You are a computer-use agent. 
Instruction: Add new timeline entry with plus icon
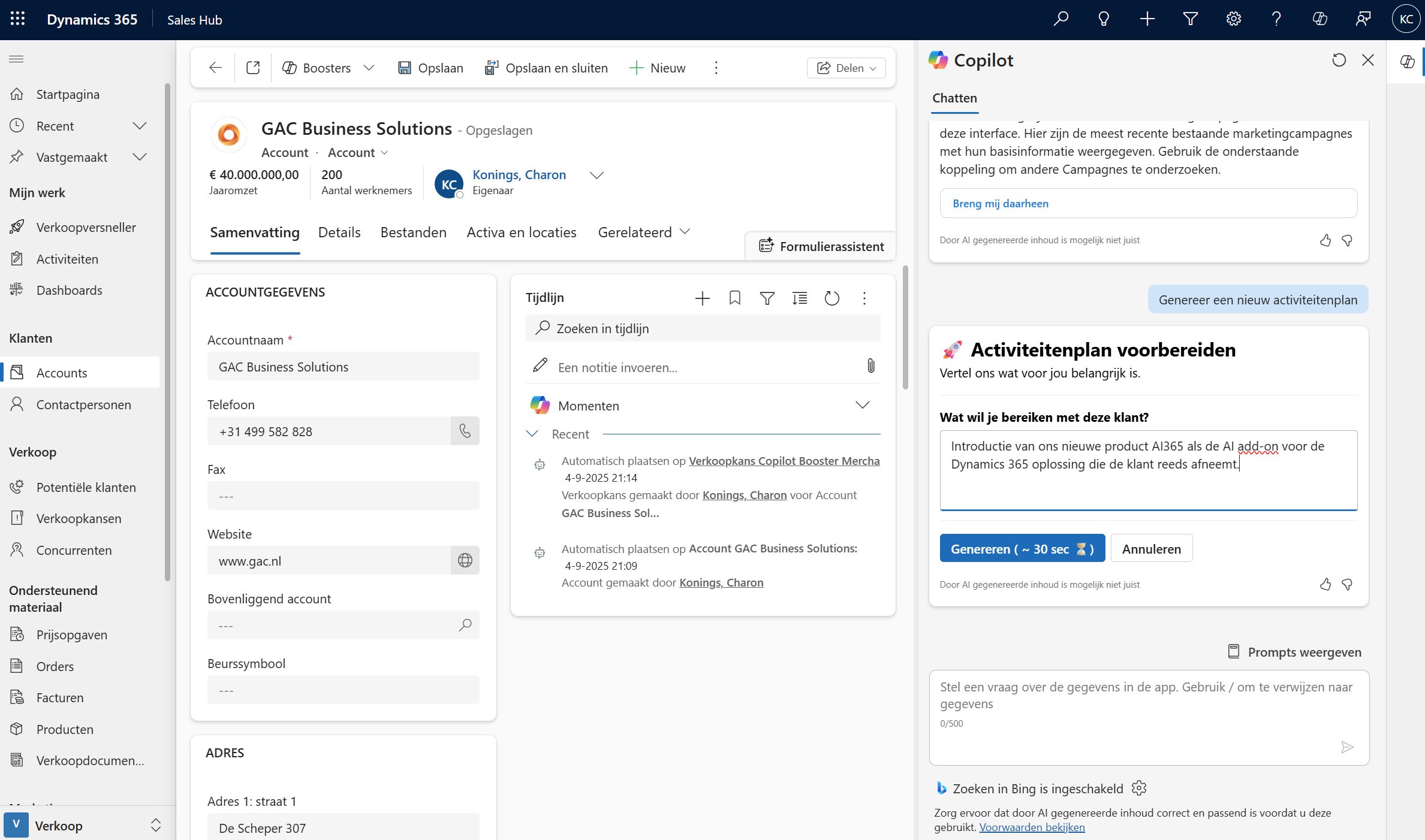702,298
